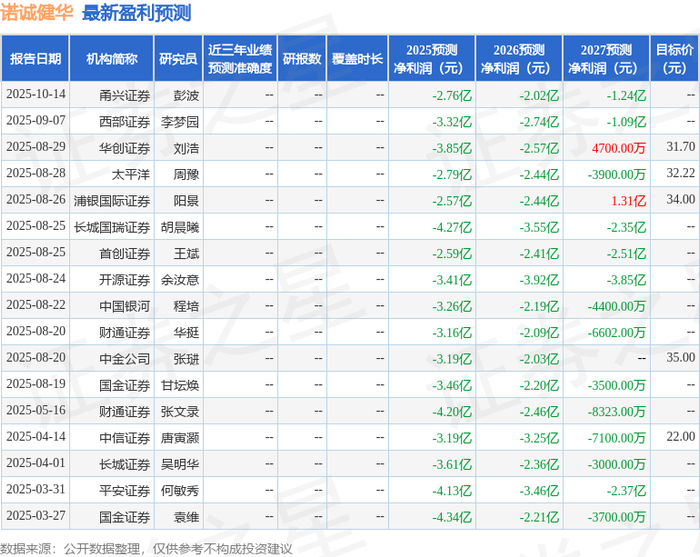
Task: Click the date 2025-05-16
Action: 36,410
